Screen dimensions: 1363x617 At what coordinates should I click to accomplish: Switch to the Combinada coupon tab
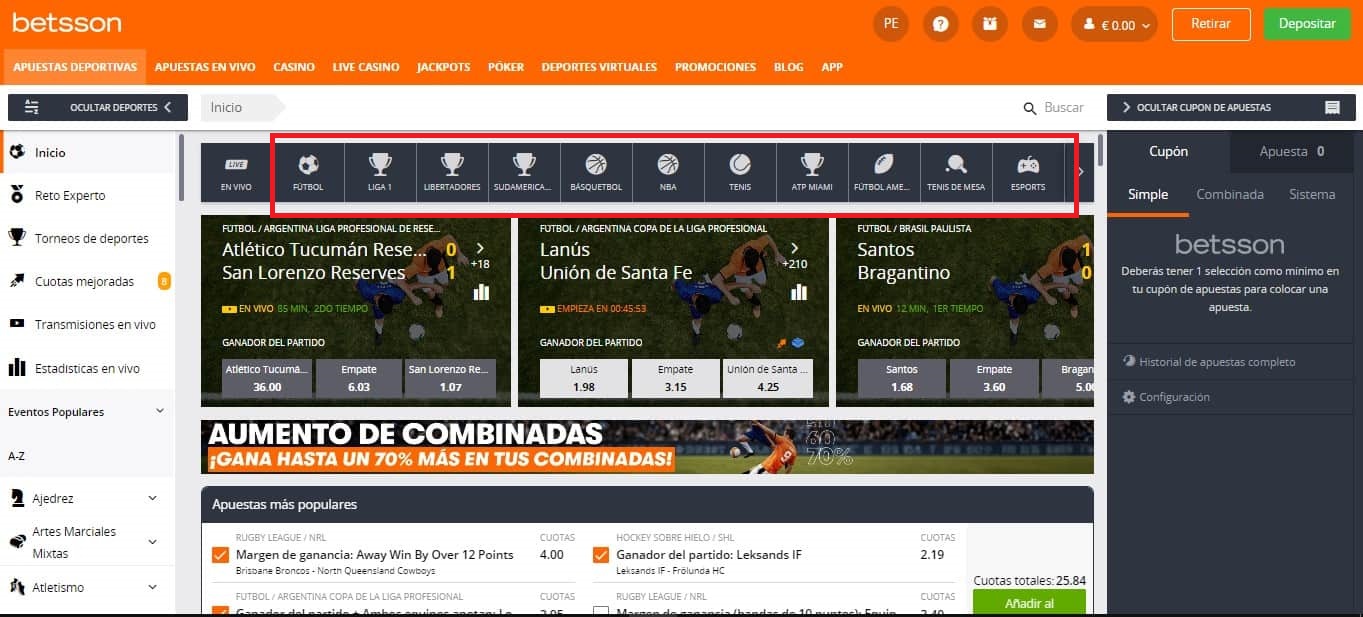pos(1229,194)
